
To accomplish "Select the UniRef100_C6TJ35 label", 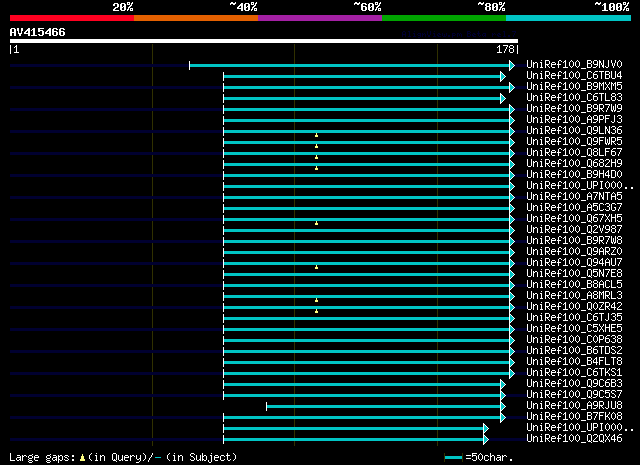I will (x=574, y=318).
